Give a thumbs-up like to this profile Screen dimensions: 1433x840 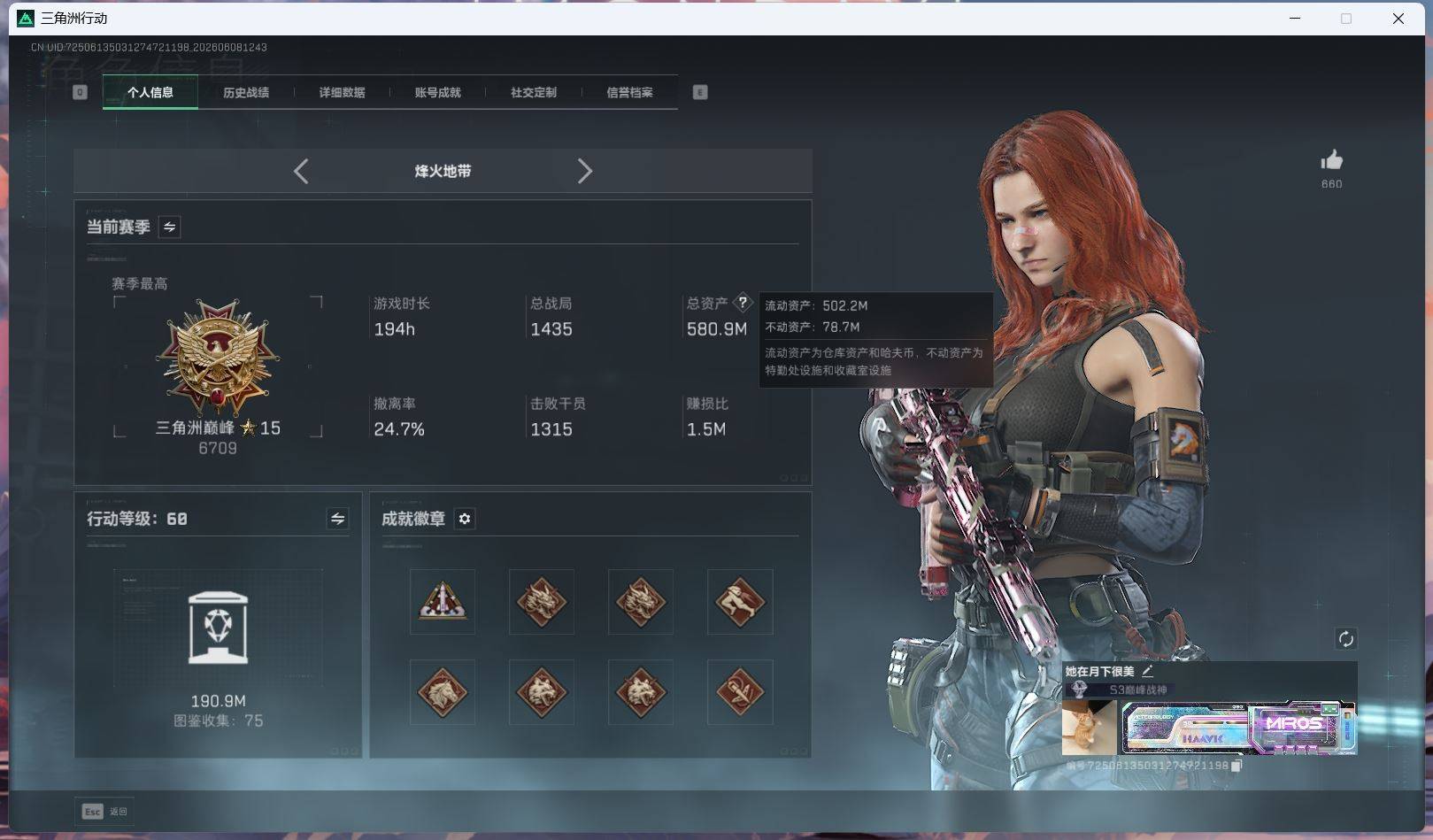click(x=1331, y=160)
